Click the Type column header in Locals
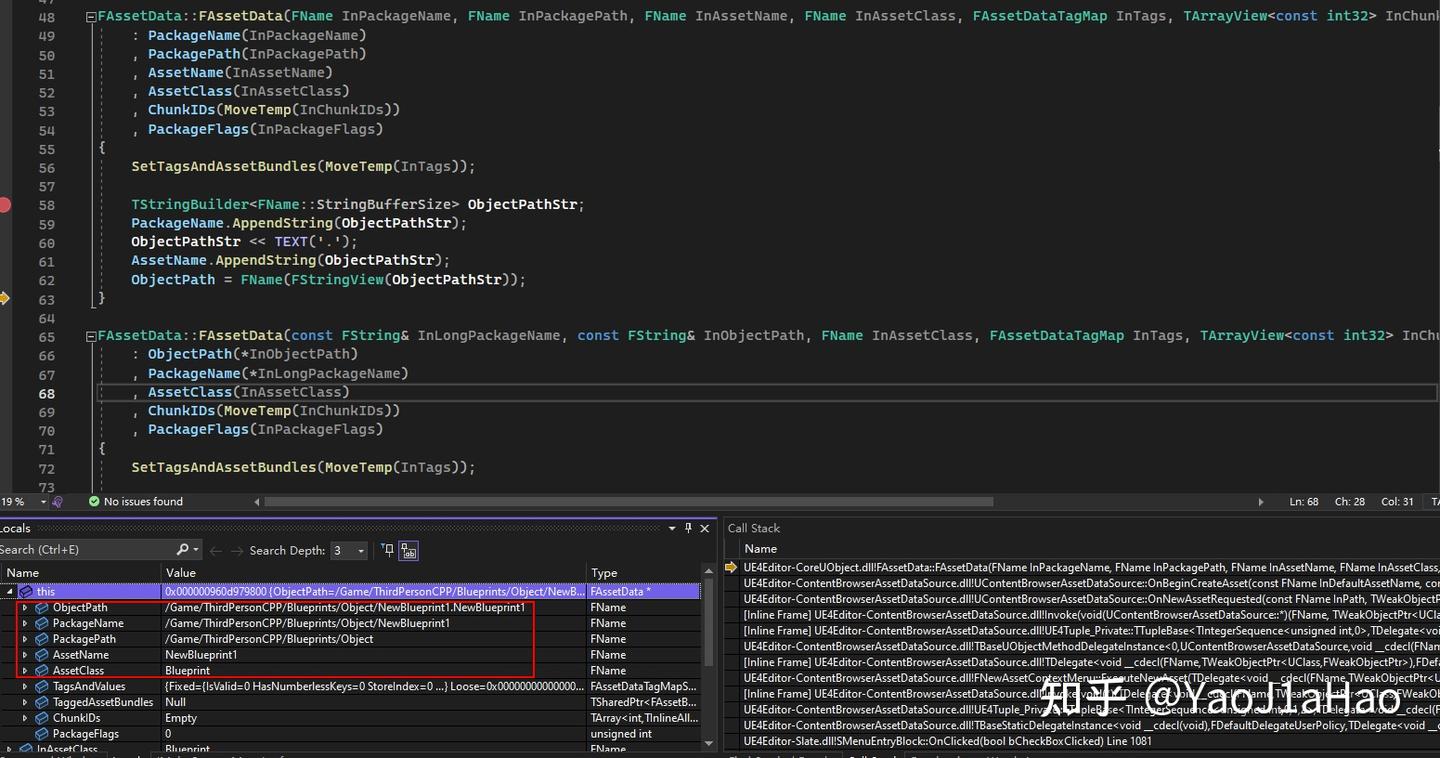Screen dimensions: 1440x758 tap(644, 573)
